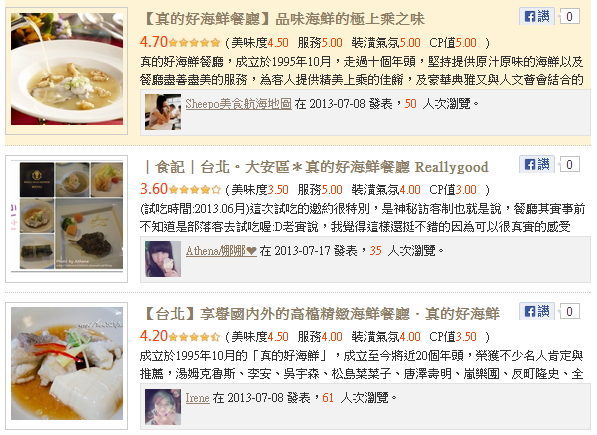This screenshot has width=597, height=435.
Task: Visit author link Athena娜娜
Action: point(221,251)
